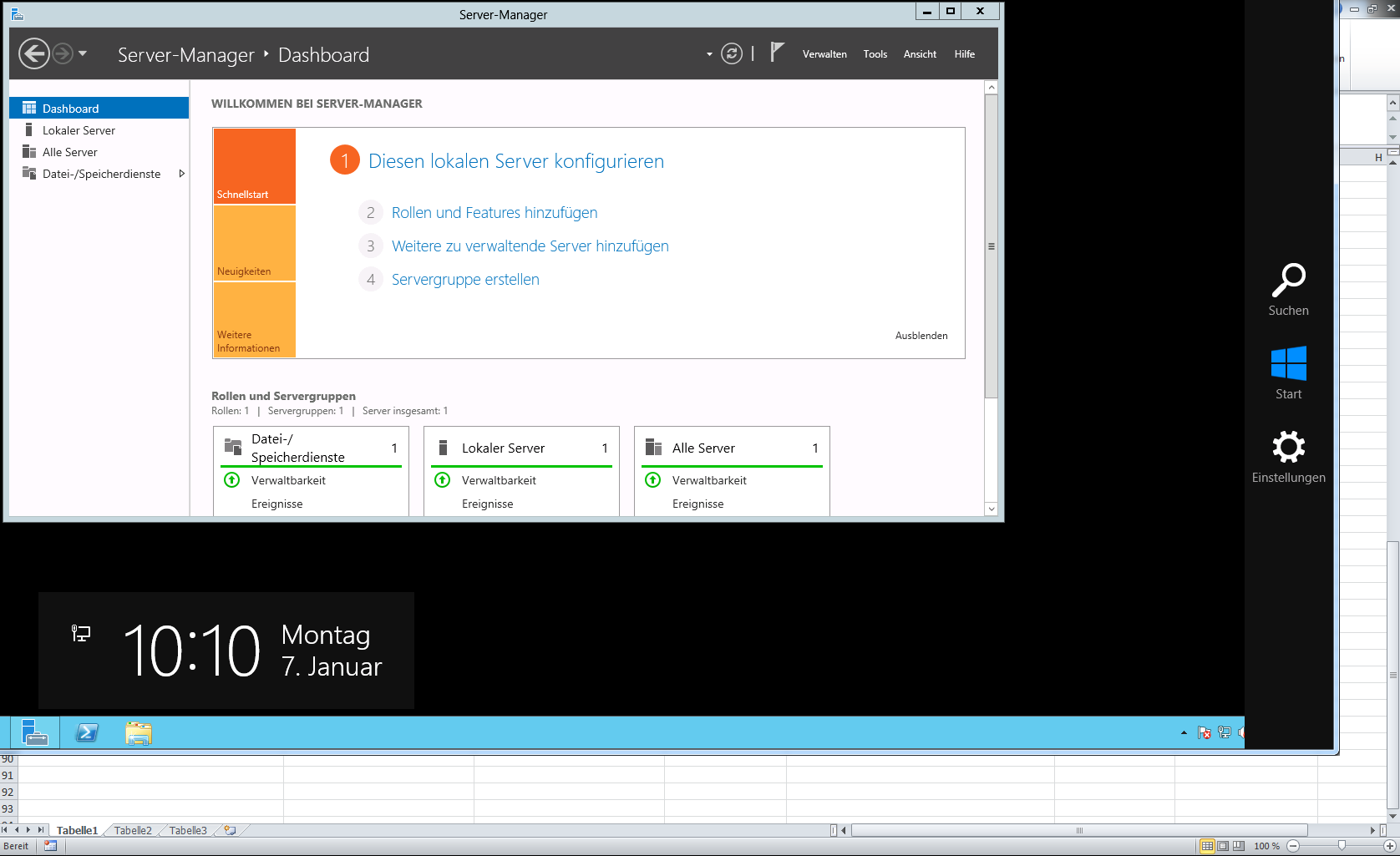
Task: Click the Excel zoom slider handle
Action: point(1342,846)
